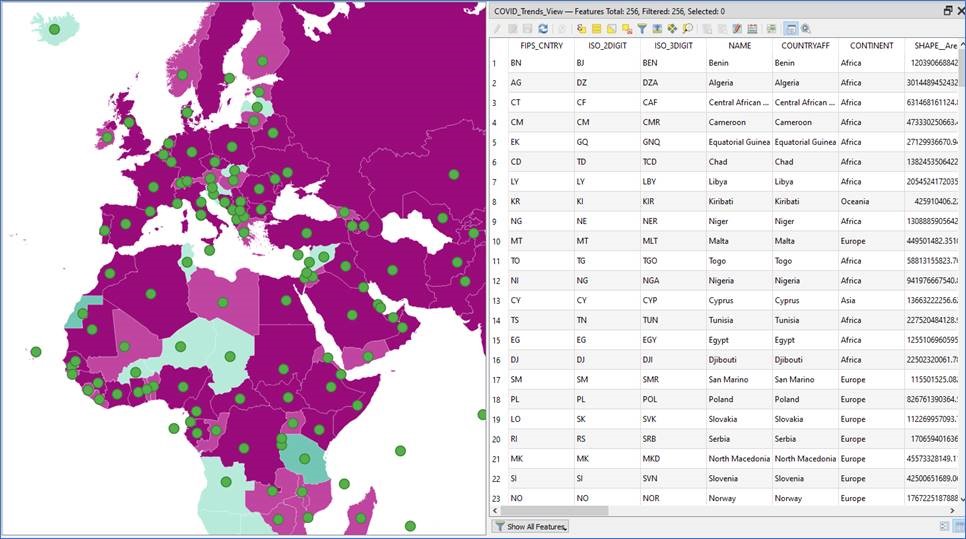Click the green point on Madagascar
The image size is (966, 539).
pyautogui.click(x=361, y=518)
